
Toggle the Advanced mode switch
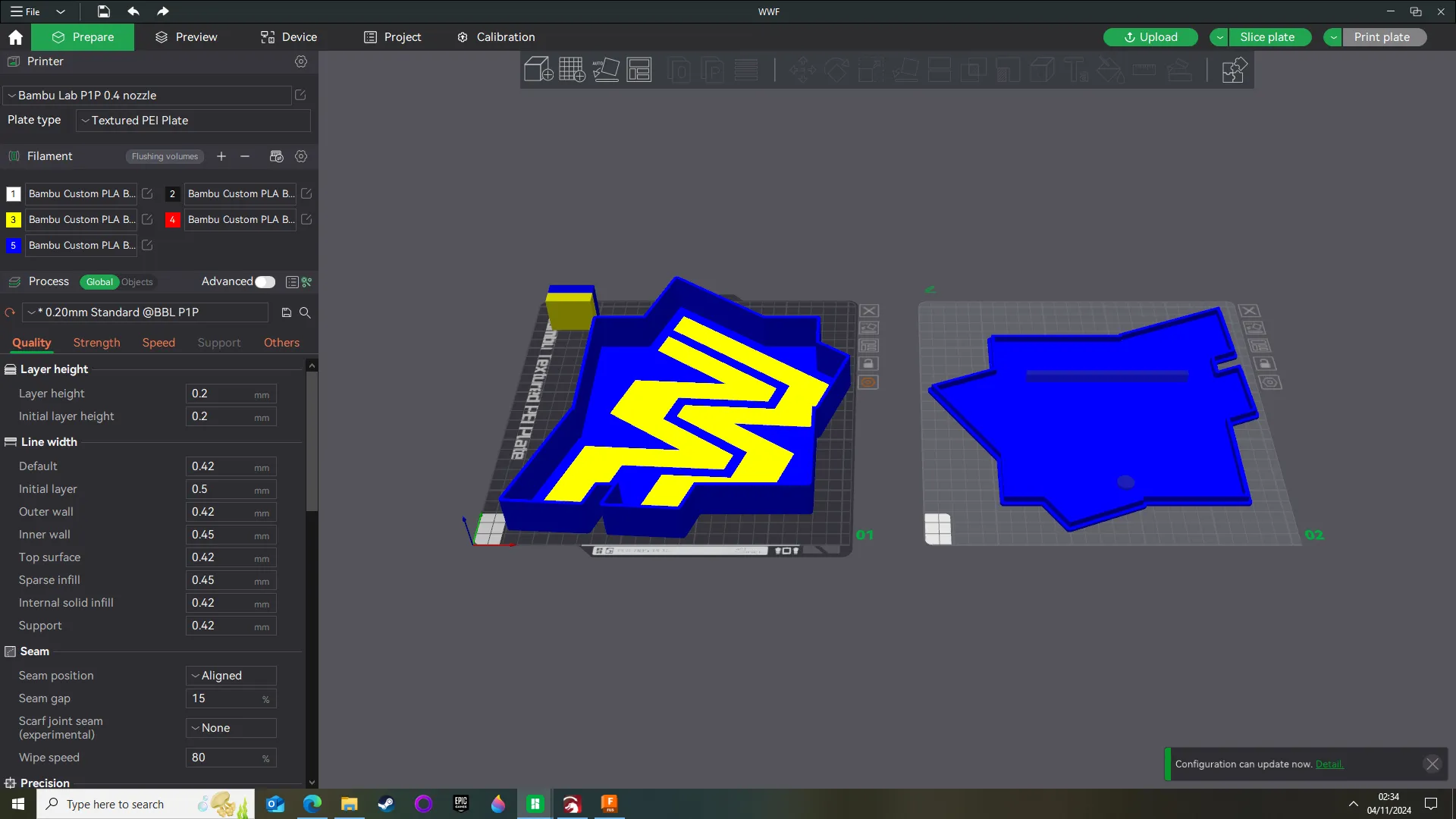(265, 282)
